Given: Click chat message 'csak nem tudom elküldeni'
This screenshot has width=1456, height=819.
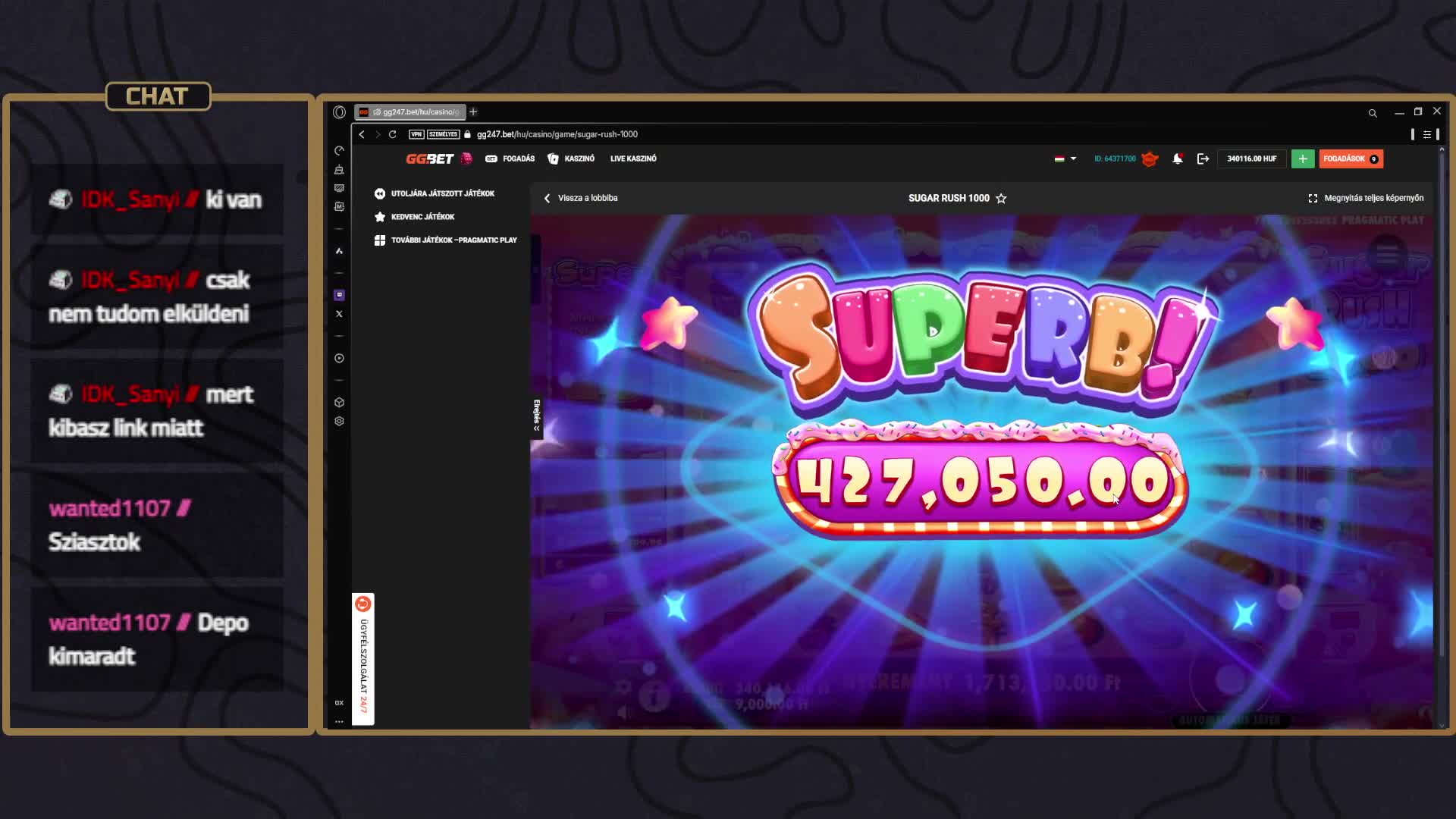Looking at the screenshot, I should [157, 296].
